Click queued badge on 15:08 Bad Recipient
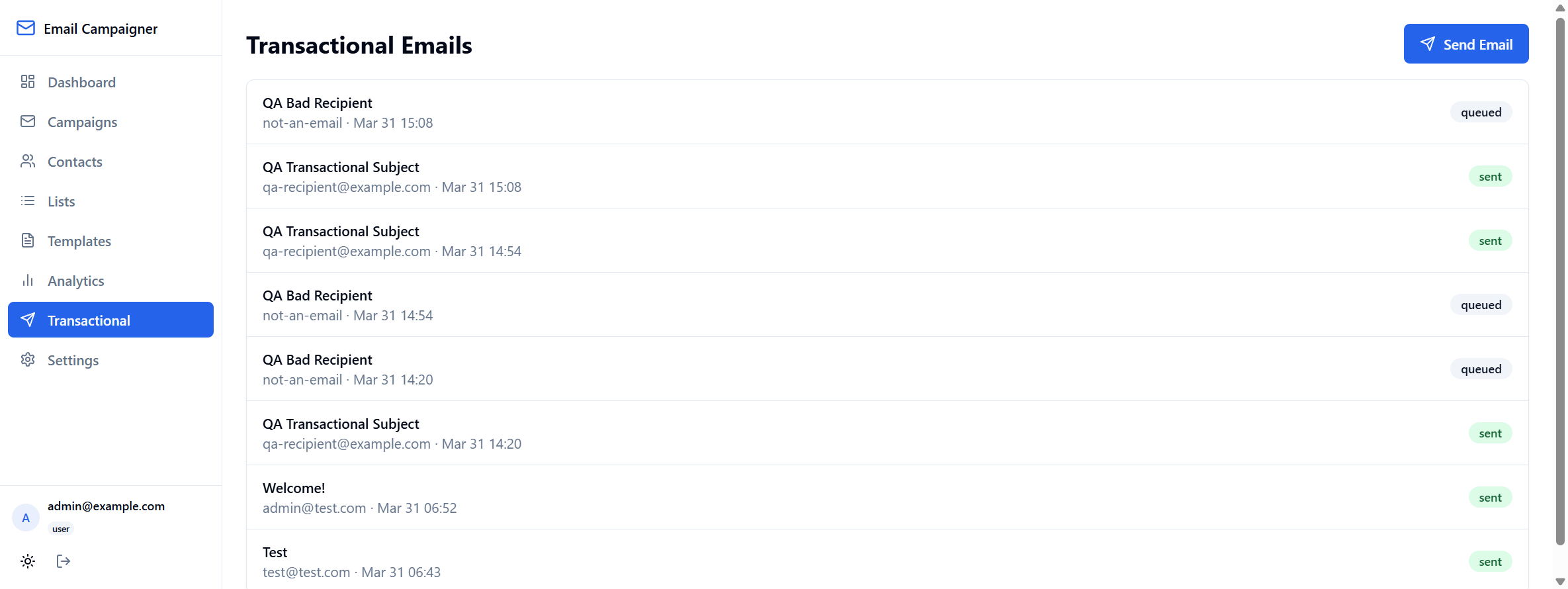 pos(1481,112)
